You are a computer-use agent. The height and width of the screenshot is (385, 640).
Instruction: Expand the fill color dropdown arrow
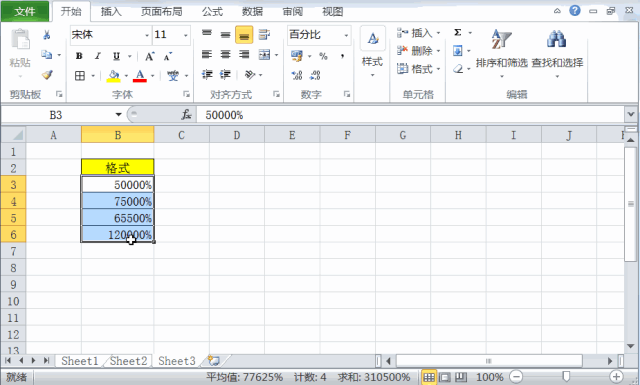[126, 76]
